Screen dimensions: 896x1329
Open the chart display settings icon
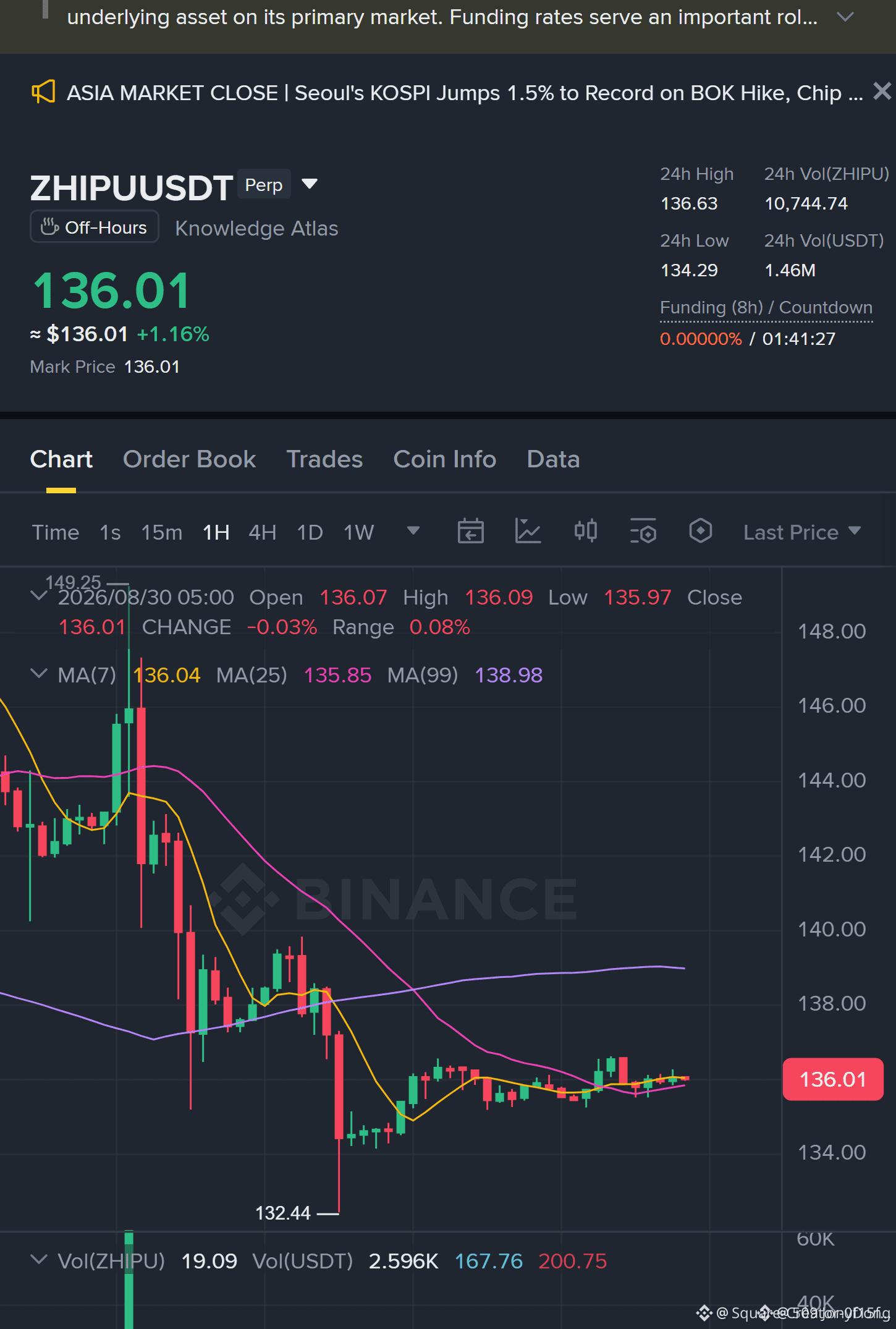pyautogui.click(x=643, y=531)
